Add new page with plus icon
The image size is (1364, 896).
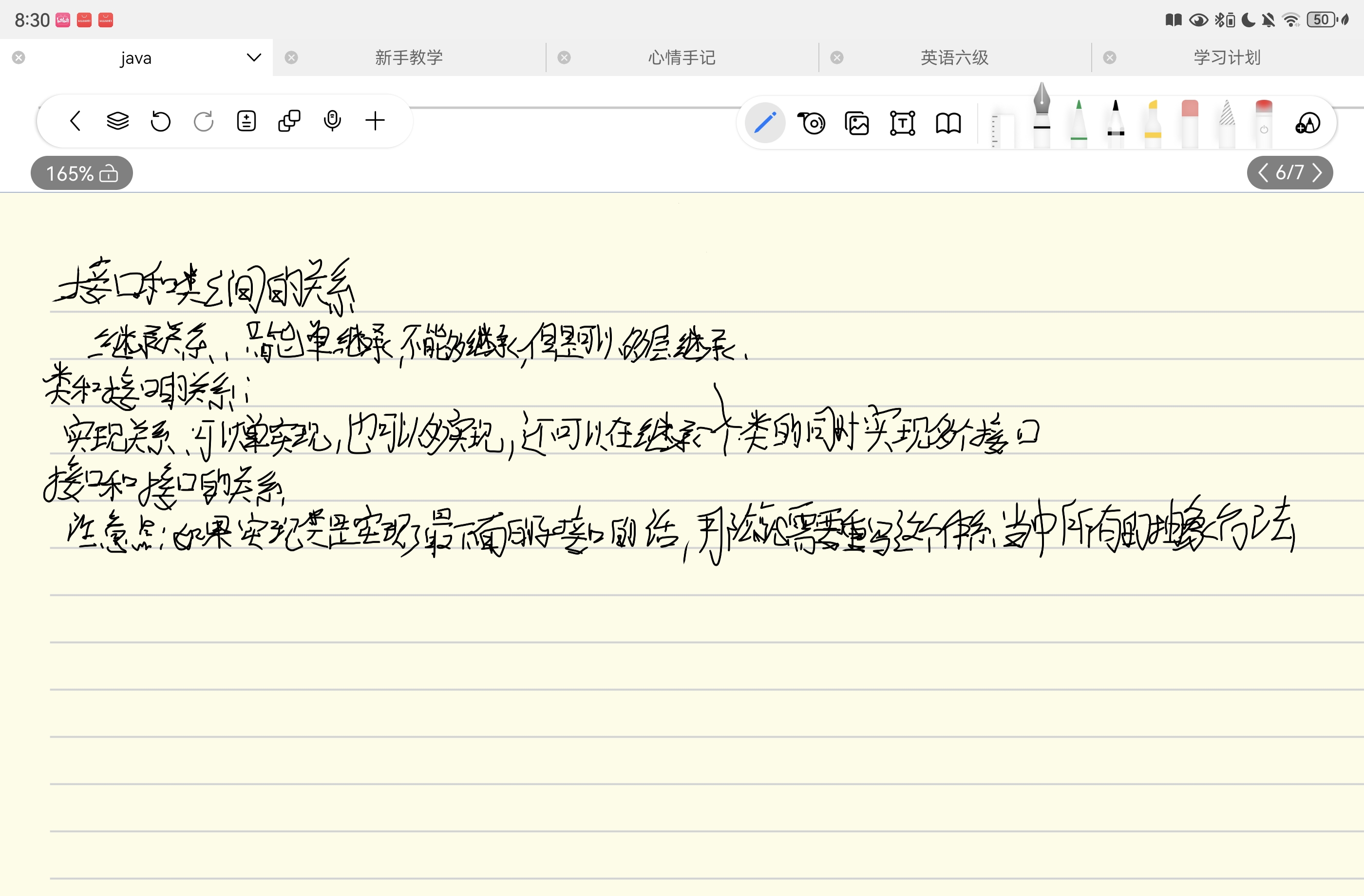click(x=375, y=121)
